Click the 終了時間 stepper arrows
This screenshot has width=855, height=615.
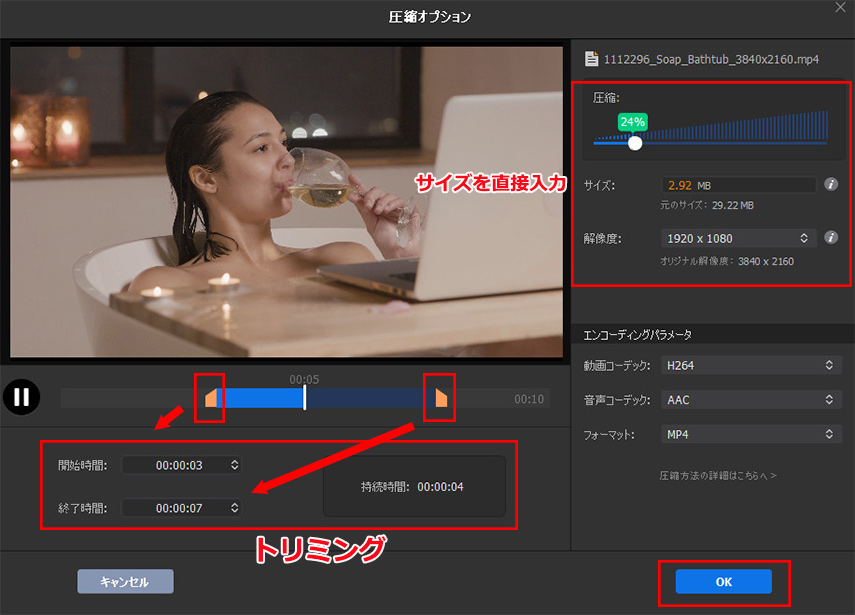point(232,507)
